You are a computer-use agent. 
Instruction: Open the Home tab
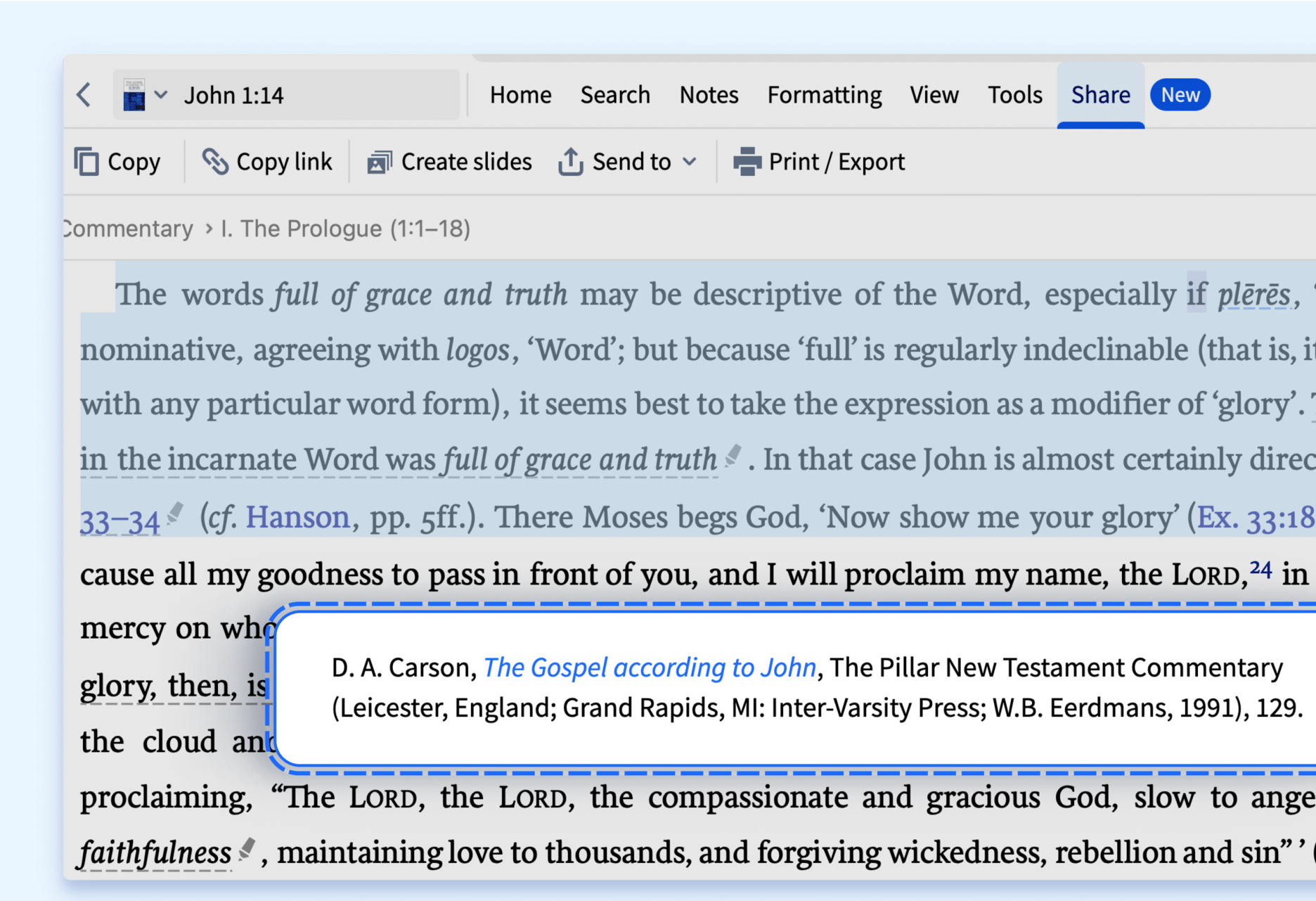[x=520, y=95]
